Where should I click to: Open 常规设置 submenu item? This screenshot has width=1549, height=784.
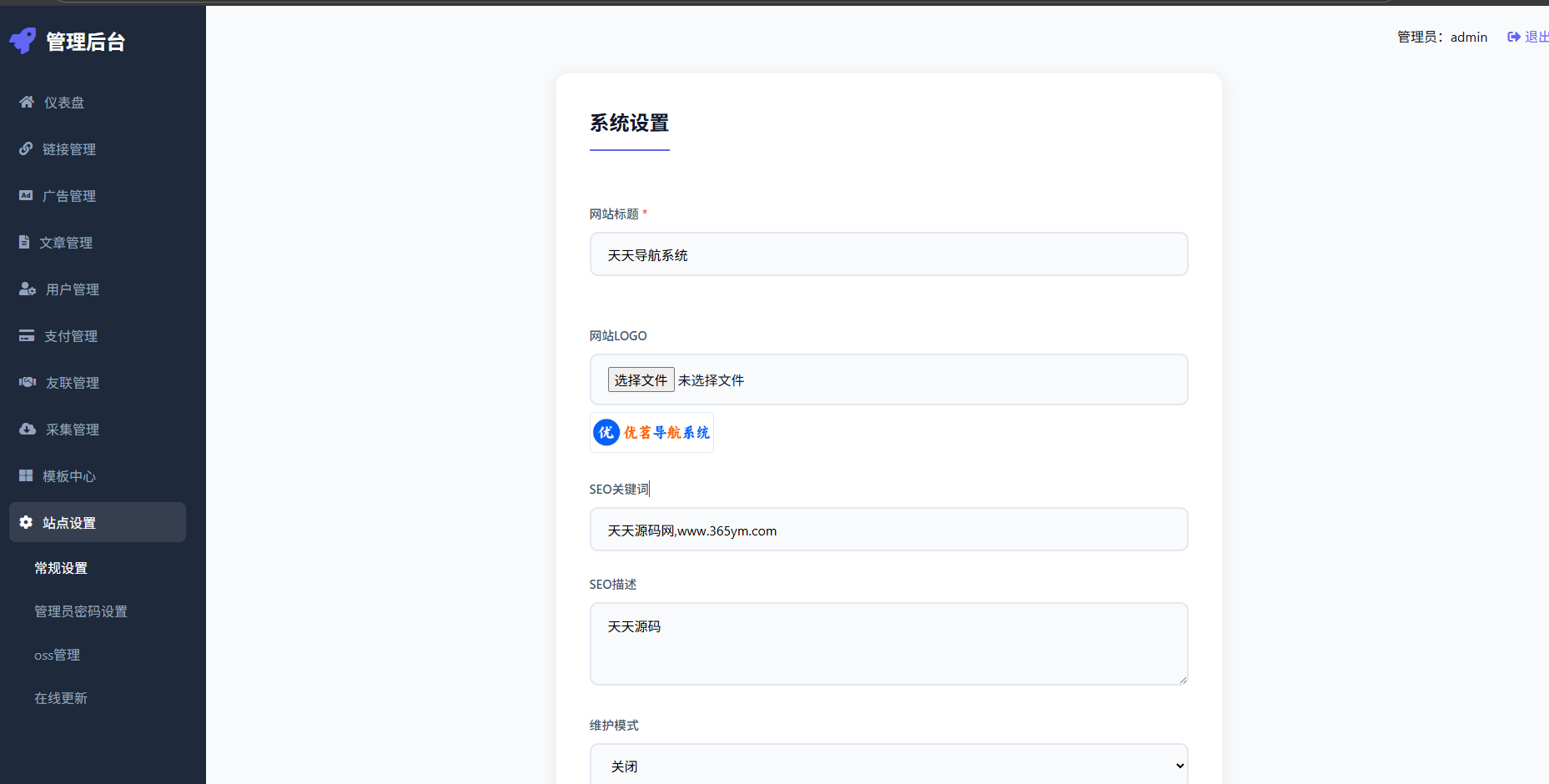click(61, 568)
